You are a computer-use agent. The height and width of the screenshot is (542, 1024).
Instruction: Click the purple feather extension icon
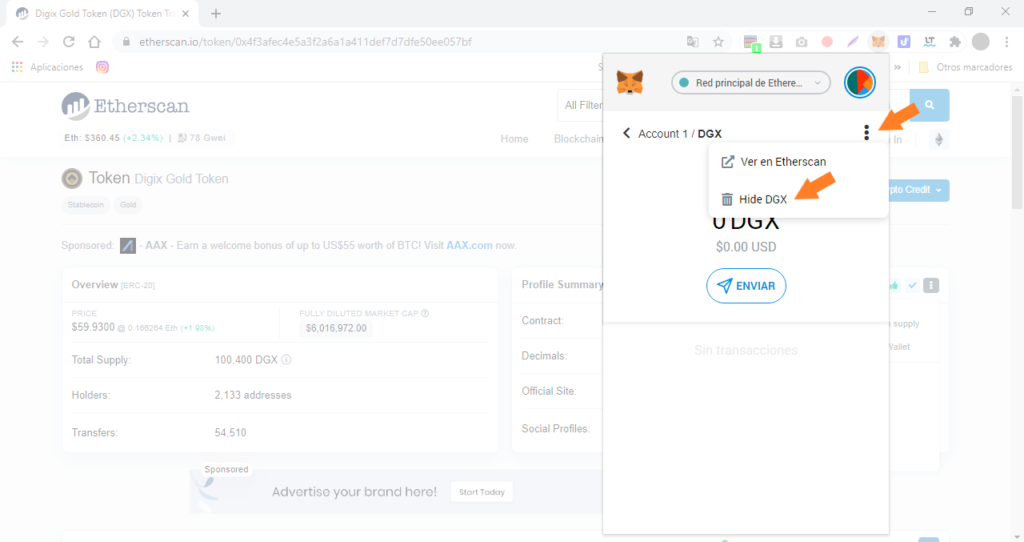[x=852, y=42]
